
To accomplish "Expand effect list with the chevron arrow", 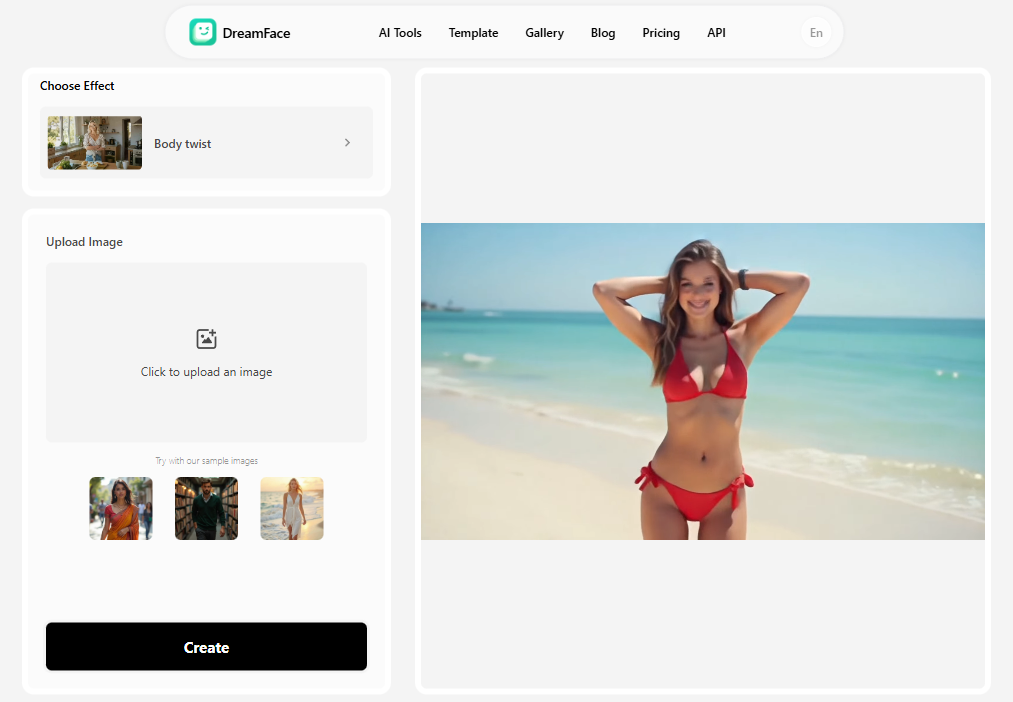I will (x=347, y=143).
